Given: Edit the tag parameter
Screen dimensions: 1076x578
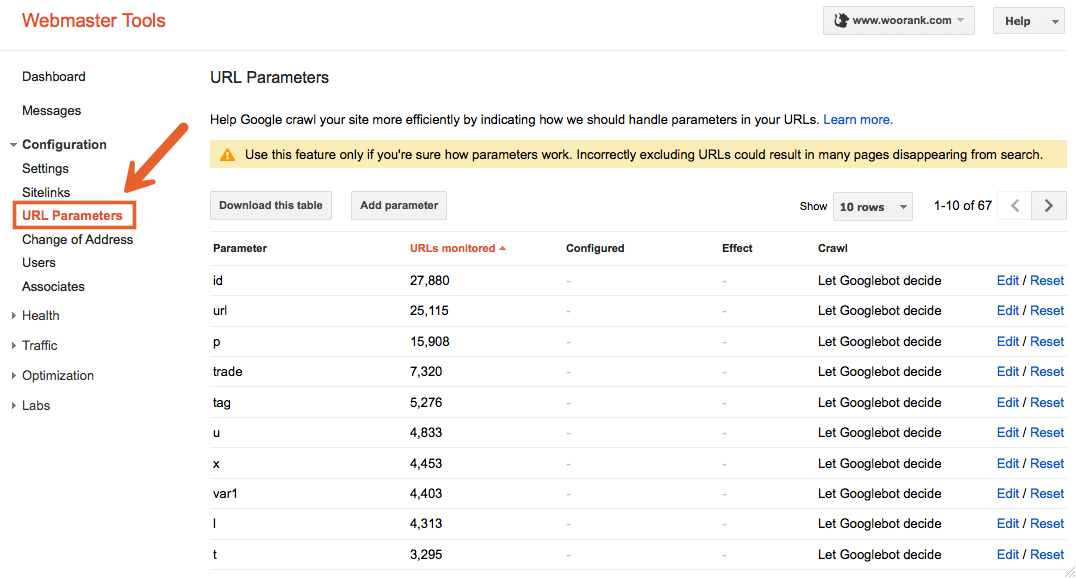Looking at the screenshot, I should (1007, 403).
